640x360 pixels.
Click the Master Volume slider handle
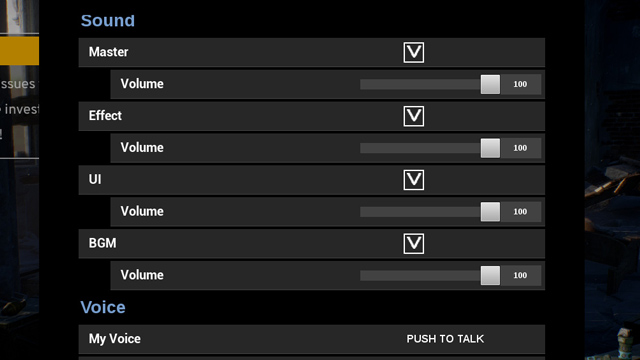[x=490, y=84]
